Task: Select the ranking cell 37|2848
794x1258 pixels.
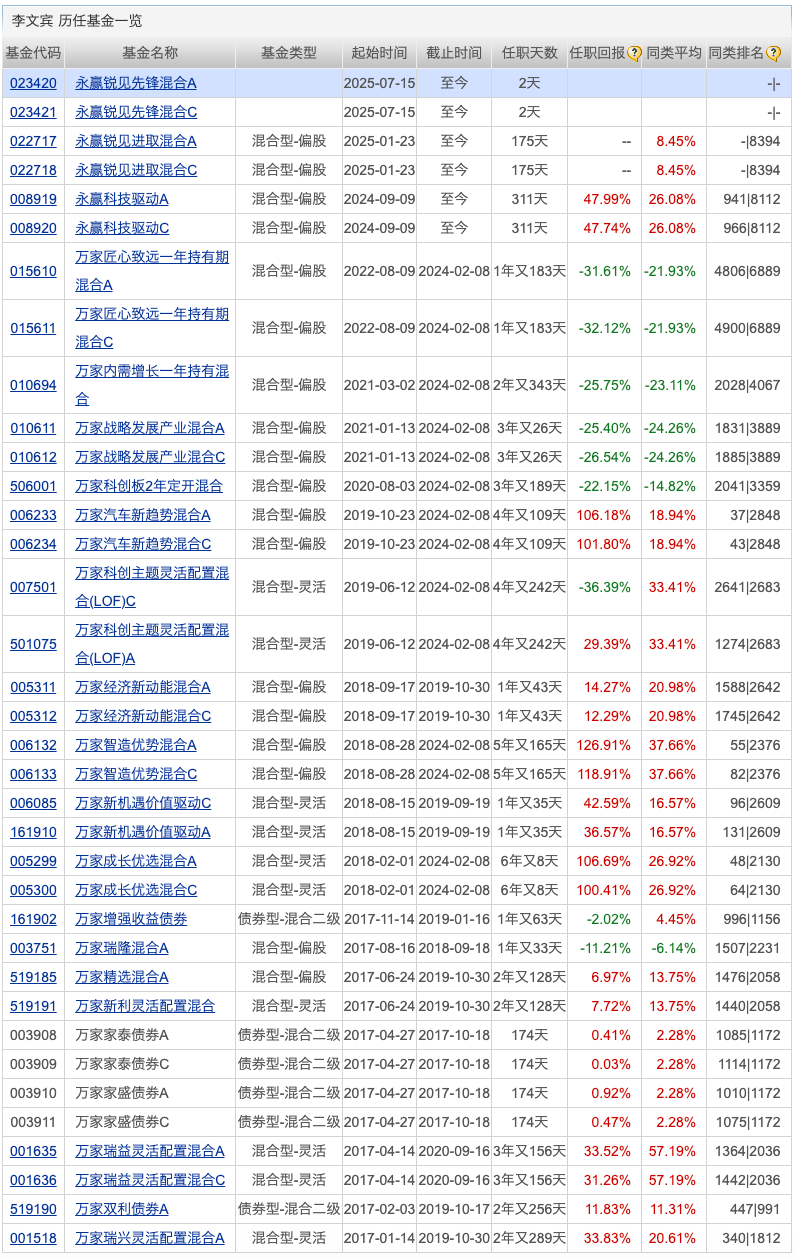Action: [x=755, y=515]
